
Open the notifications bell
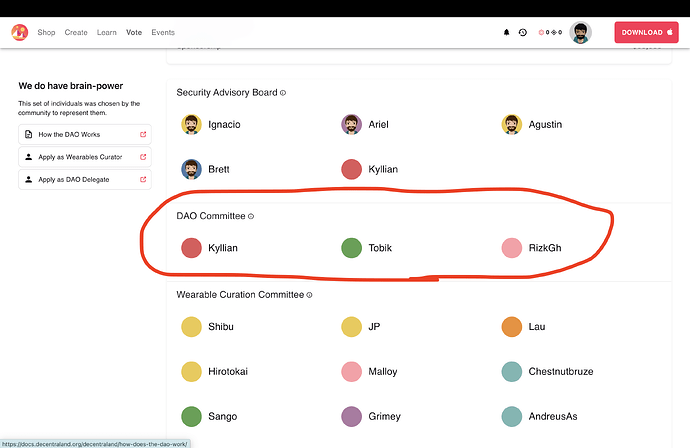point(506,32)
